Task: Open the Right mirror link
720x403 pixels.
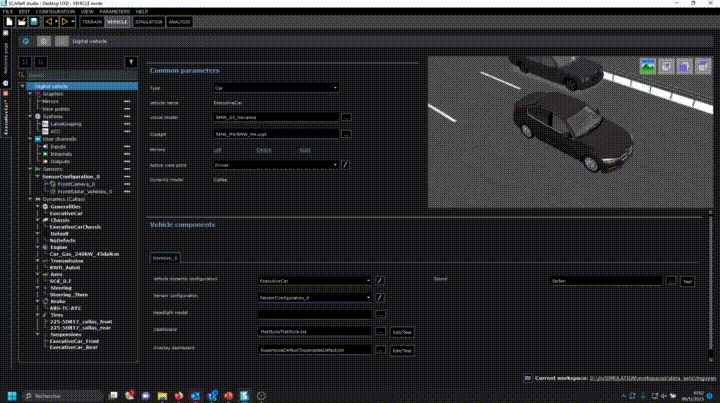Action: [x=305, y=150]
